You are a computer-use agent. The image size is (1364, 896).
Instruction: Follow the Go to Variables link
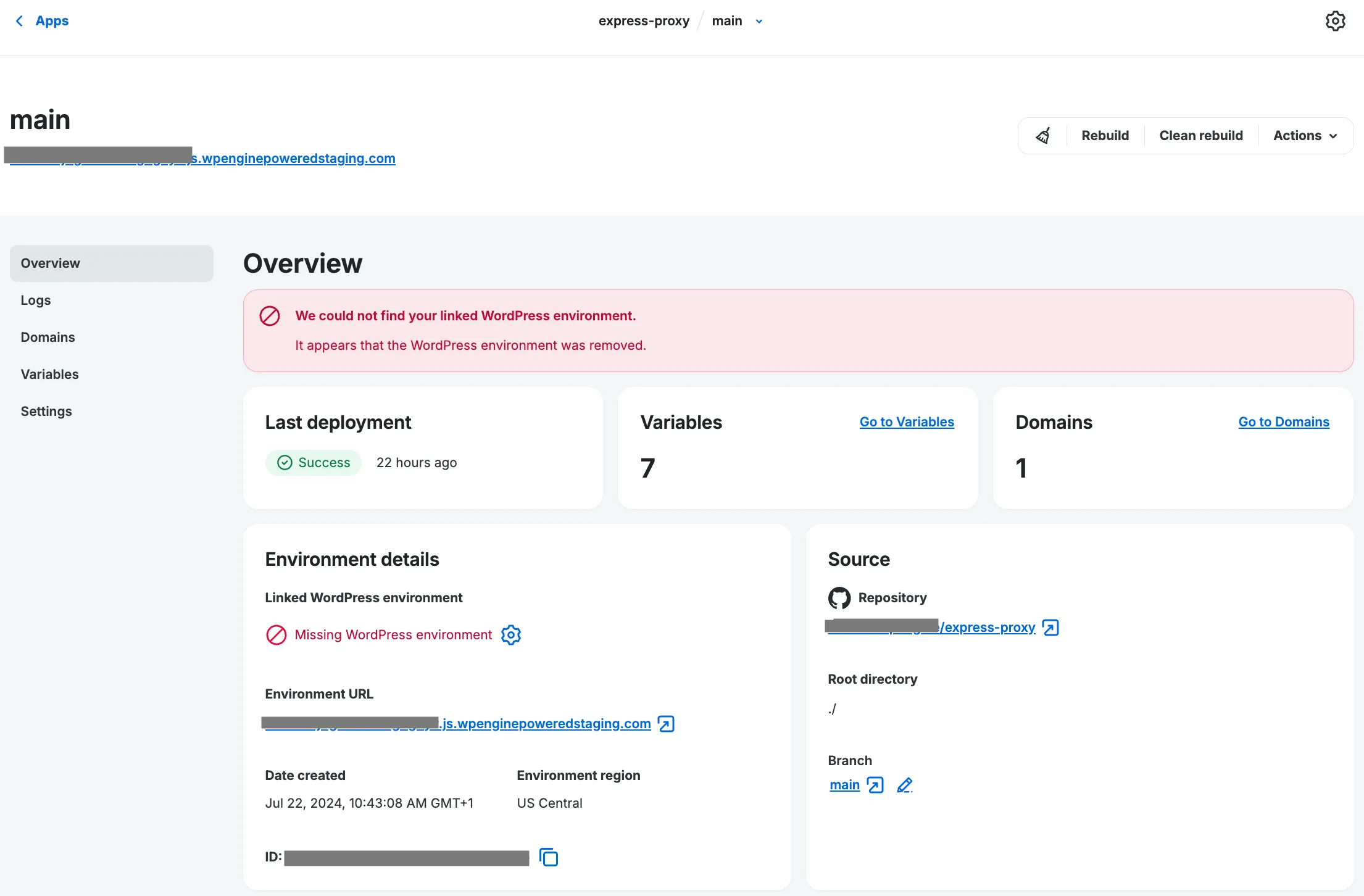[x=907, y=422]
